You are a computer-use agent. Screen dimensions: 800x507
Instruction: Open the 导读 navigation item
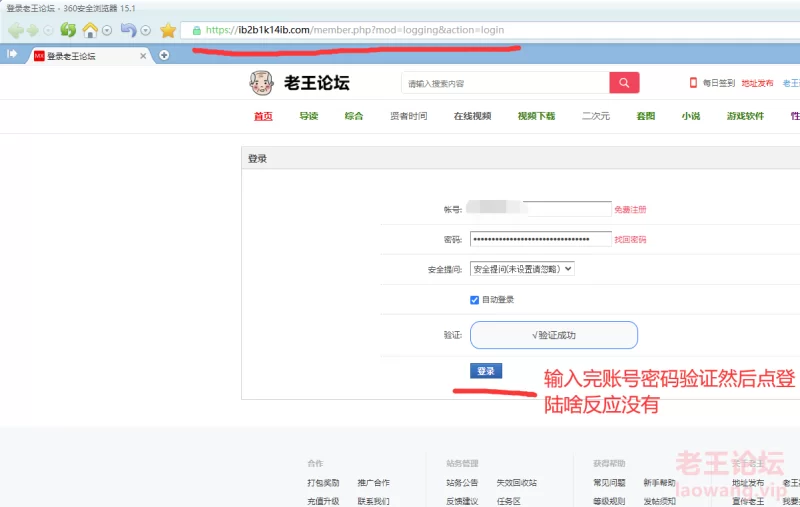pos(309,116)
